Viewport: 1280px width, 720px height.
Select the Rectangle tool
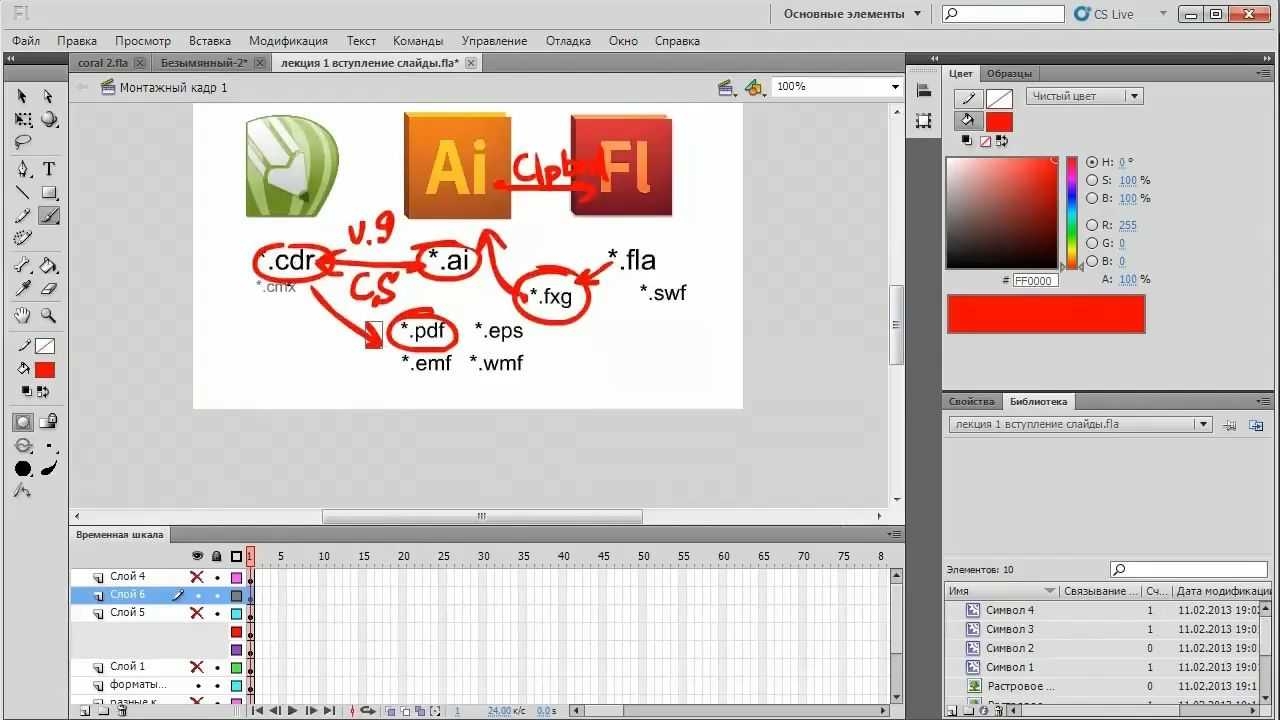coord(48,192)
